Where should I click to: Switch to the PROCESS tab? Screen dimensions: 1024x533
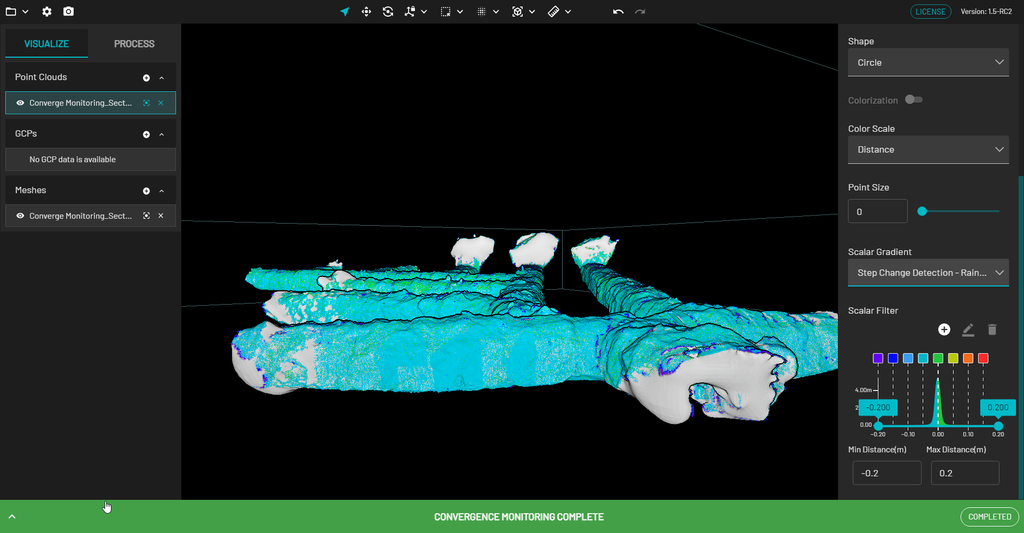[x=134, y=44]
